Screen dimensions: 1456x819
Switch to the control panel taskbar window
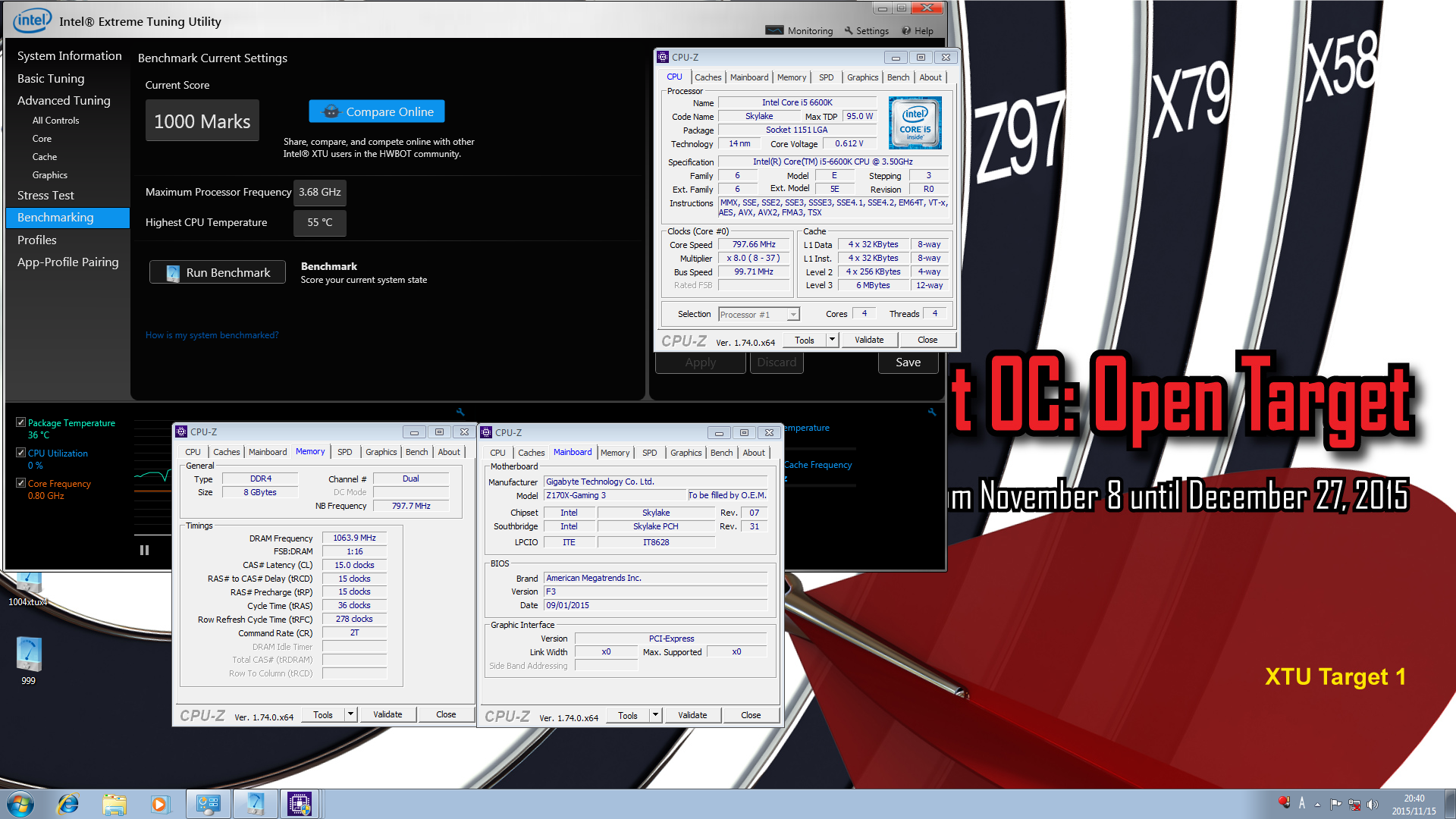[x=208, y=804]
